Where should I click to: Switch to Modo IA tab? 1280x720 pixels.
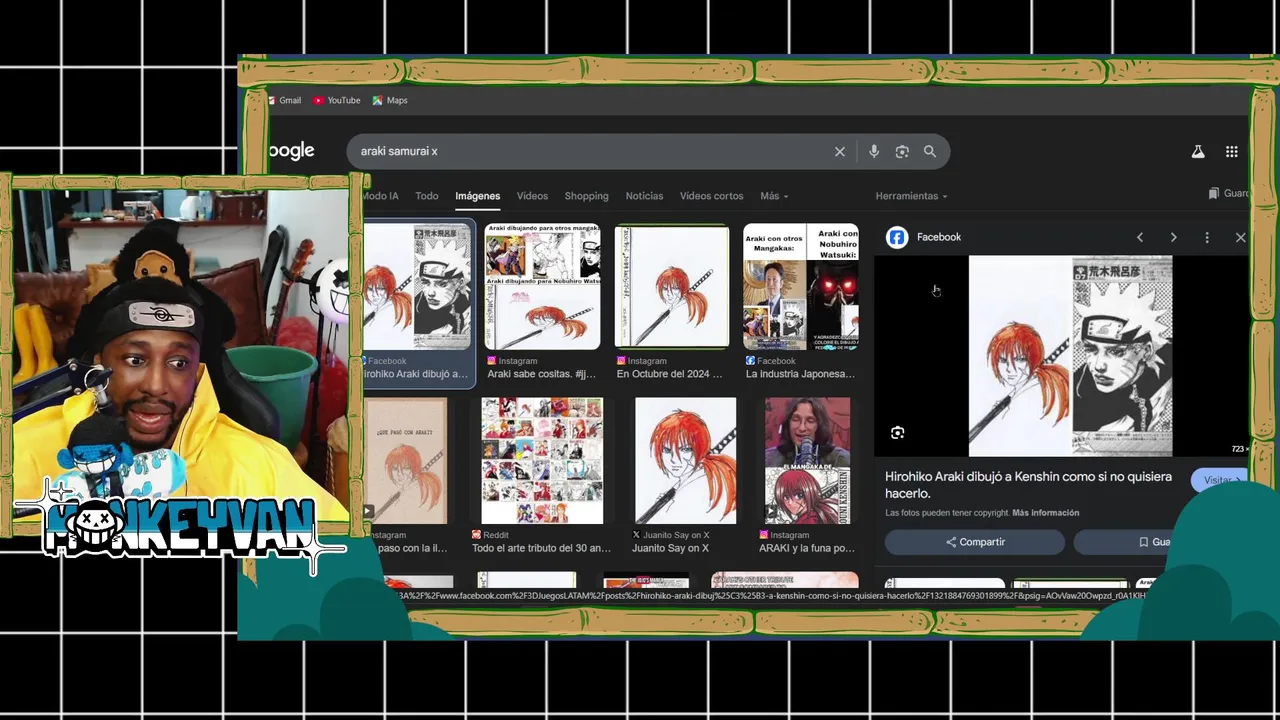click(381, 196)
